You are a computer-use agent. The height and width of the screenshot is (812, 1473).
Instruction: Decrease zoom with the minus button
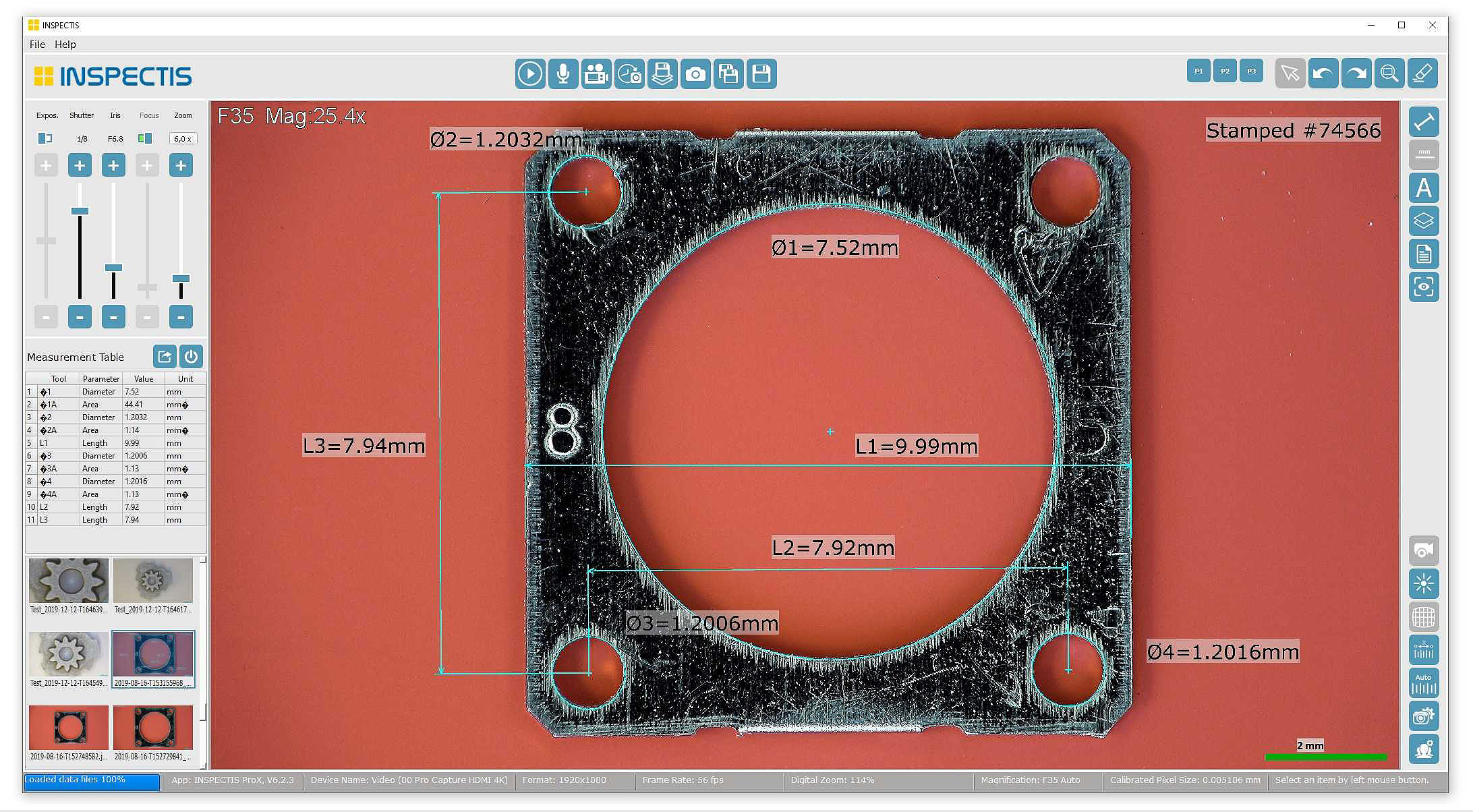181,316
